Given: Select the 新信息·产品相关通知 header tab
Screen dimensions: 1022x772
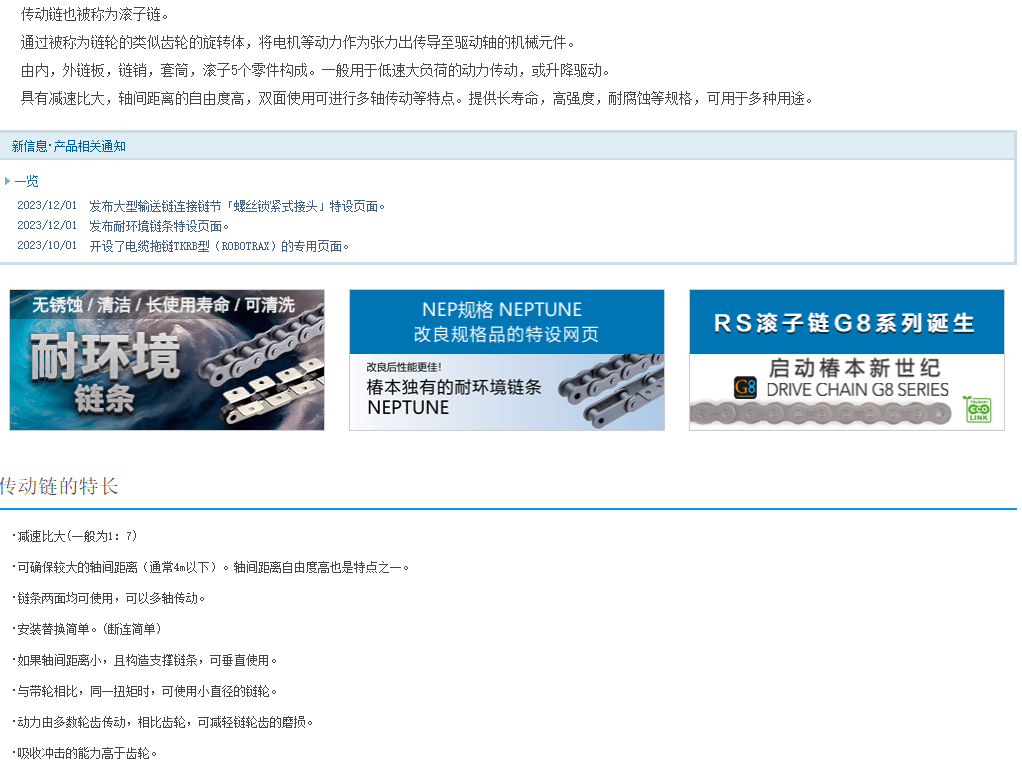Looking at the screenshot, I should pos(70,145).
